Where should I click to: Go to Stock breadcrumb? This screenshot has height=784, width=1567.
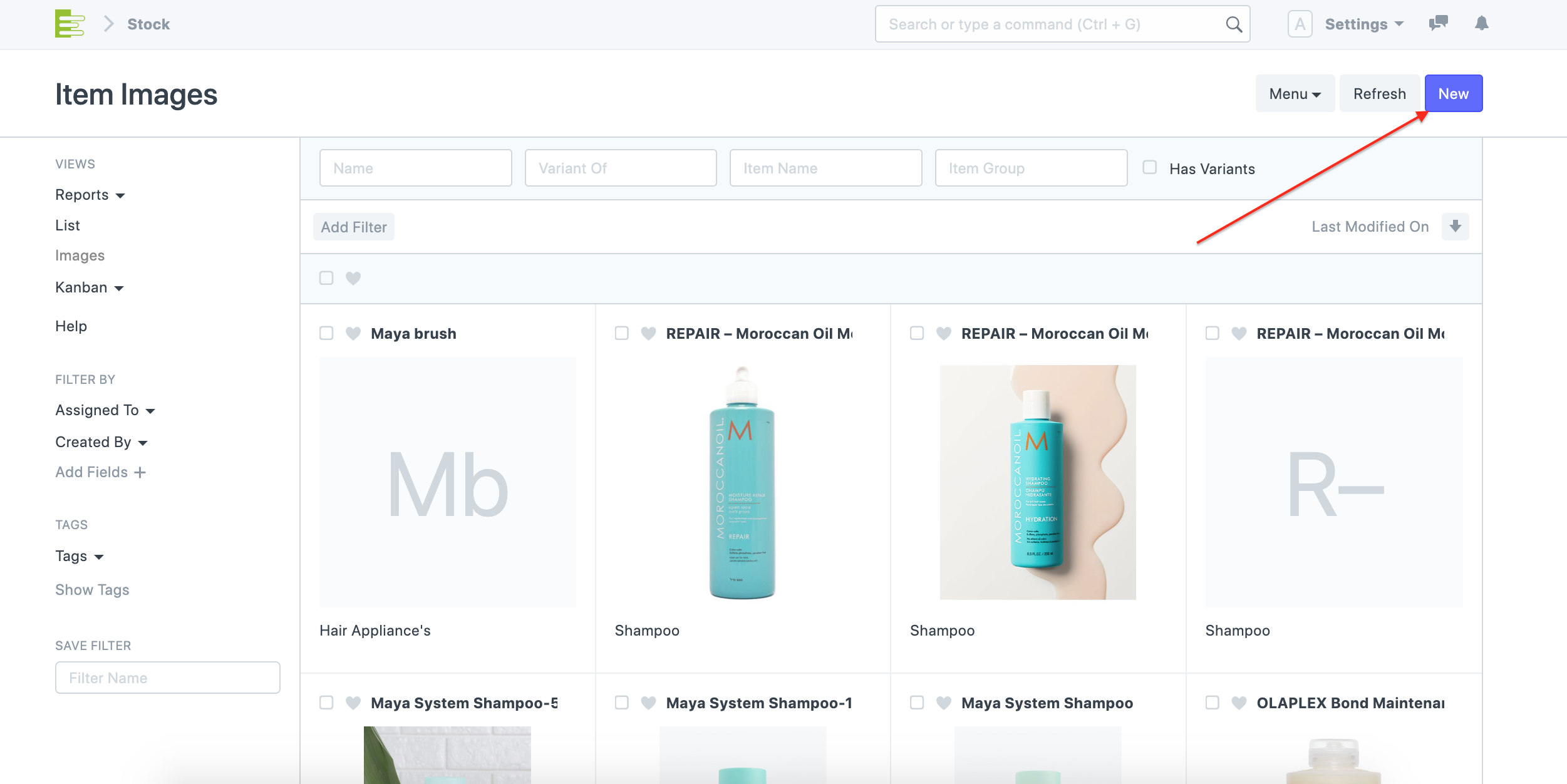click(148, 24)
